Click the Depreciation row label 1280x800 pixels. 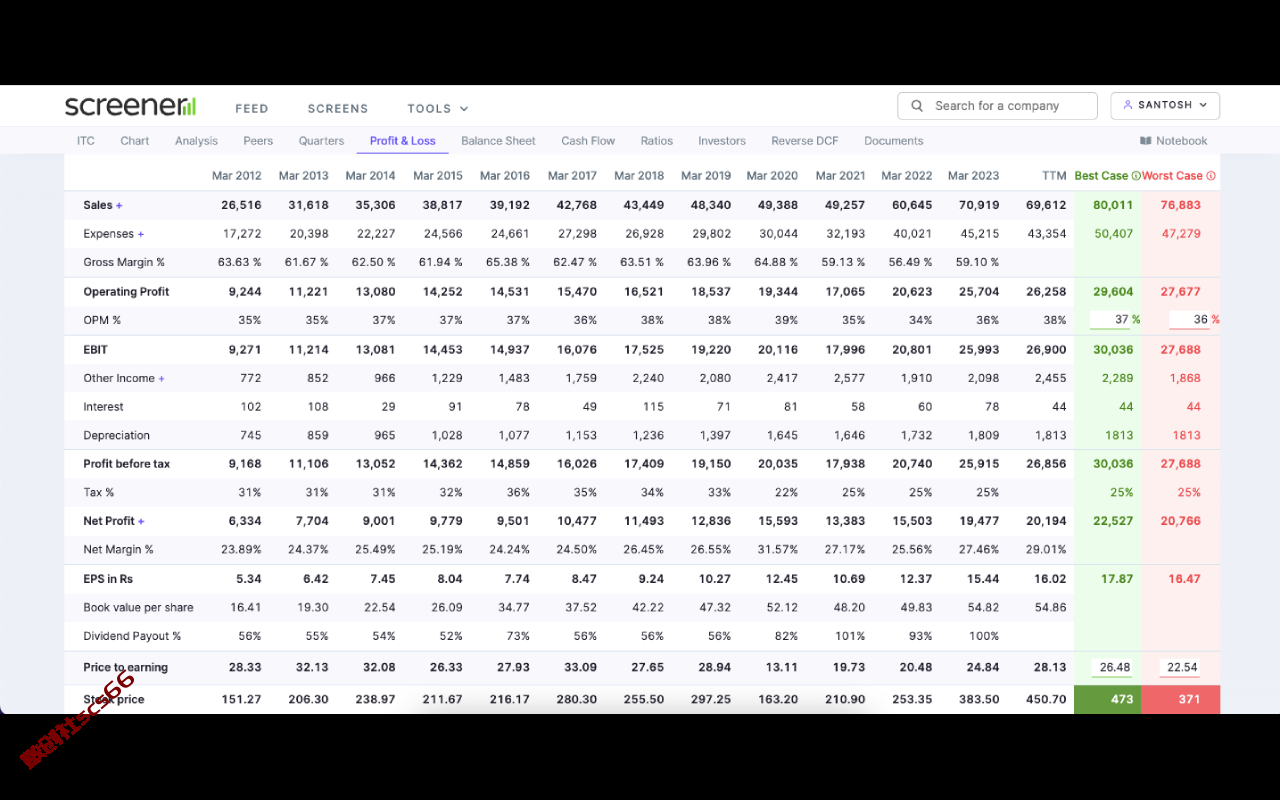[x=116, y=436]
